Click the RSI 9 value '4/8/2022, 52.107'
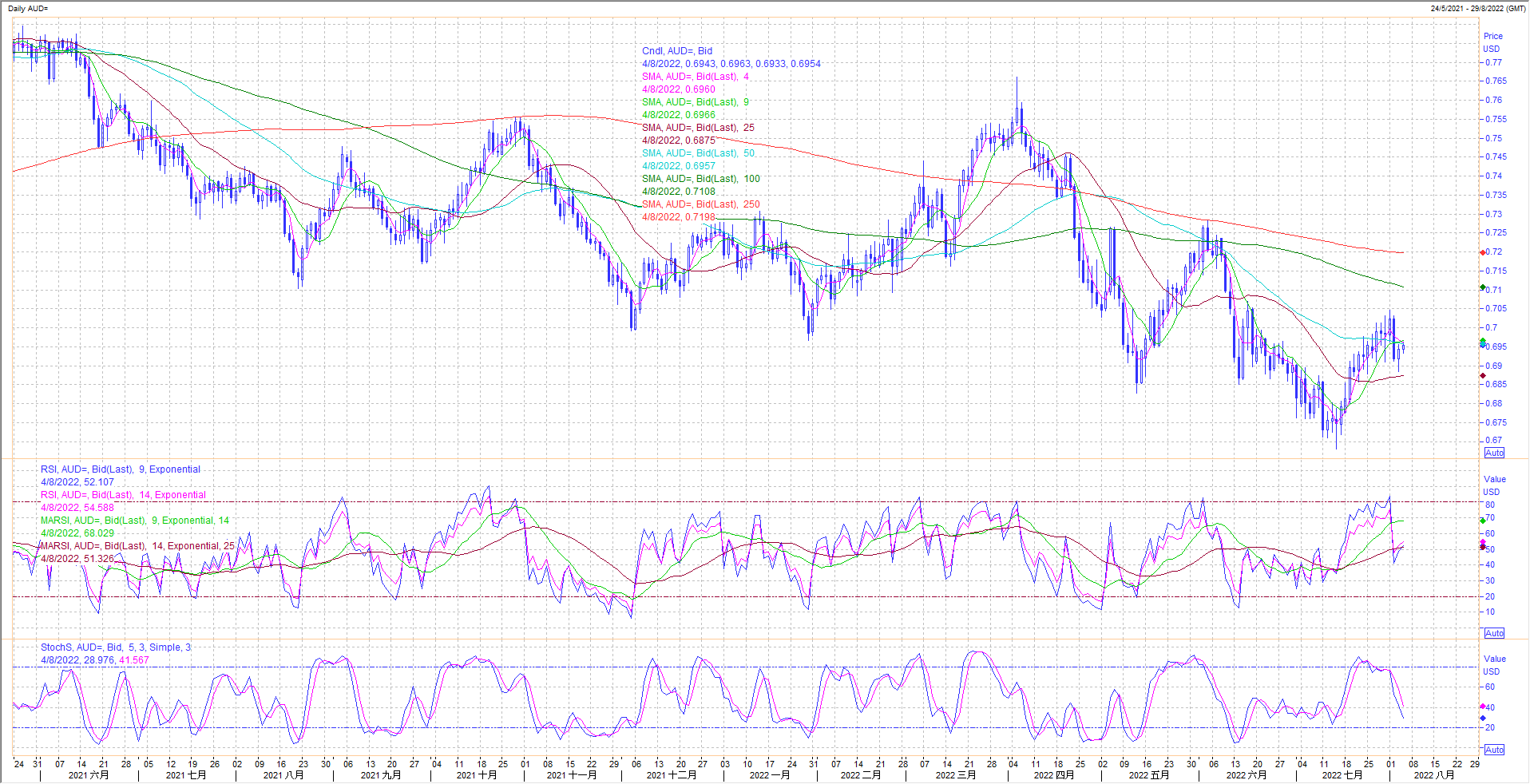 coord(77,482)
